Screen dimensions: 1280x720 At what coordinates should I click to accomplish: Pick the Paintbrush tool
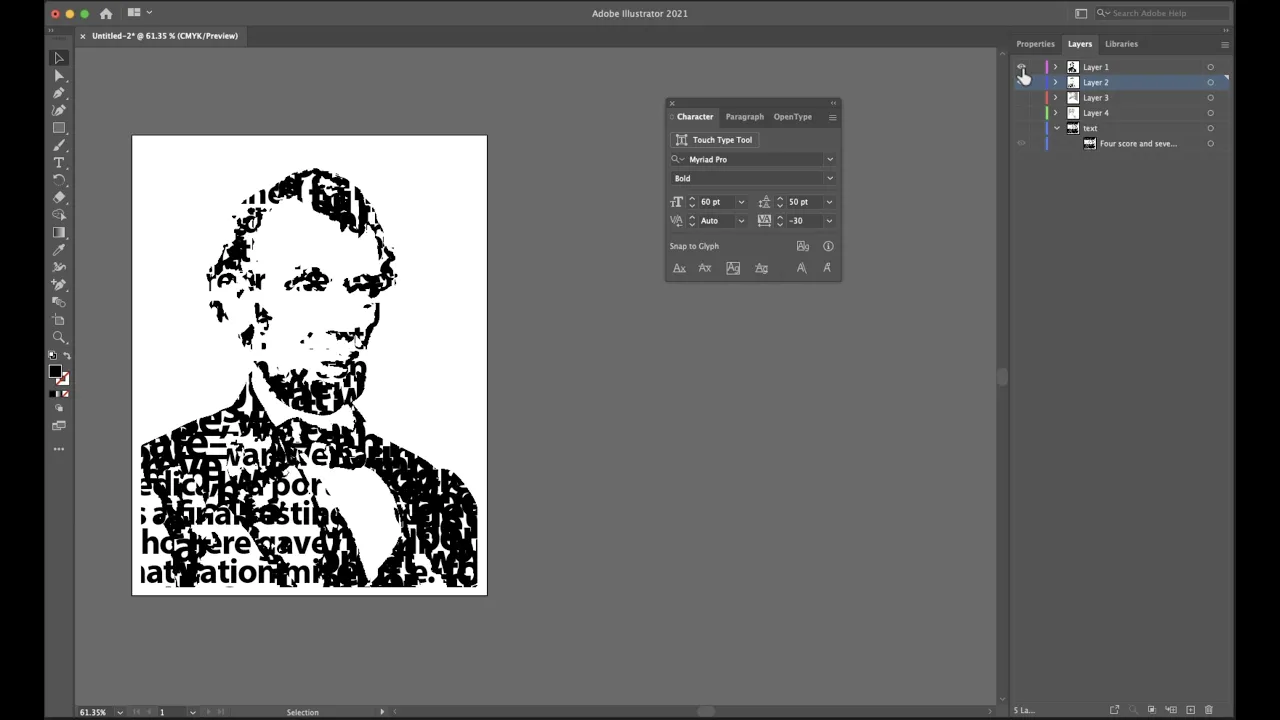59,145
